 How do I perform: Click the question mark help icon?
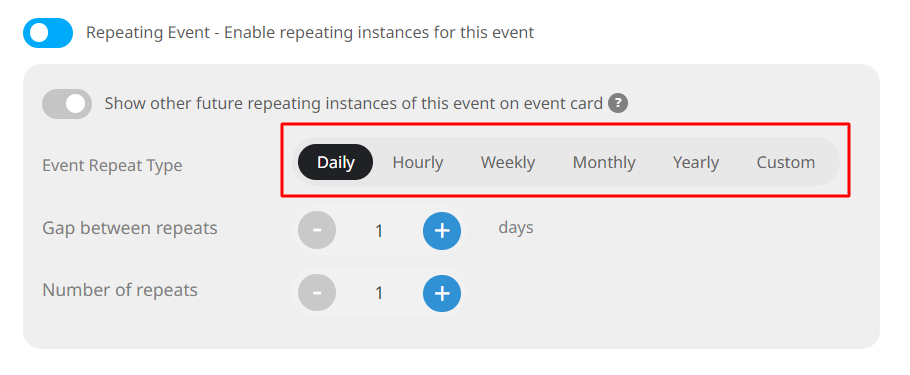pyautogui.click(x=618, y=104)
